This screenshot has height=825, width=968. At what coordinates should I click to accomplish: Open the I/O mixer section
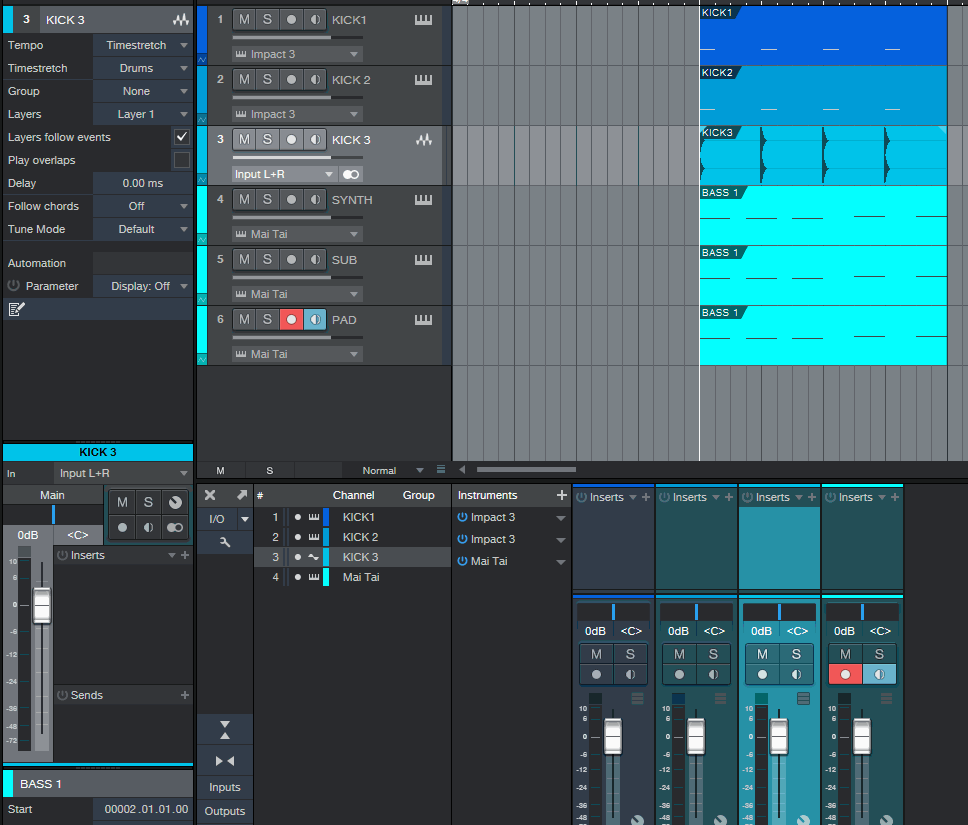[217, 519]
